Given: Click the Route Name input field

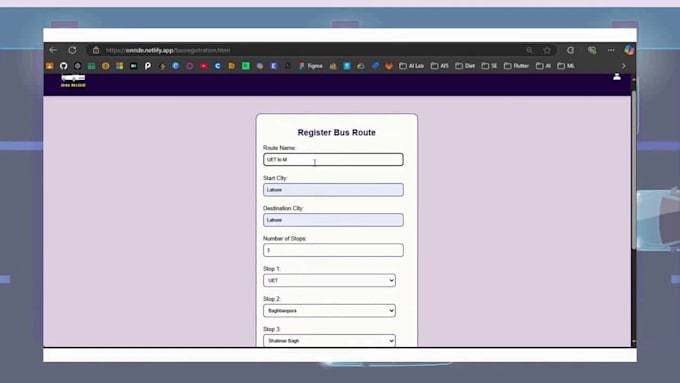Looking at the screenshot, I should pos(333,160).
